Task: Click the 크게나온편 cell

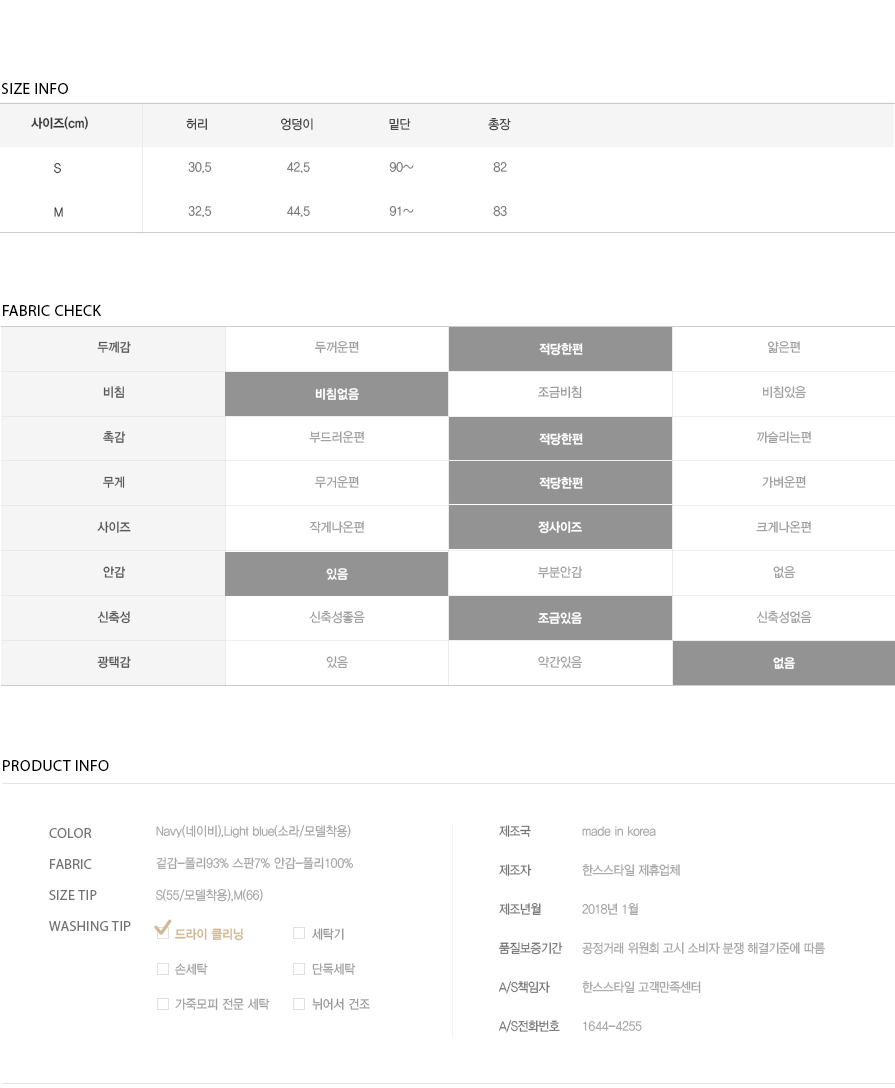Action: 784,527
